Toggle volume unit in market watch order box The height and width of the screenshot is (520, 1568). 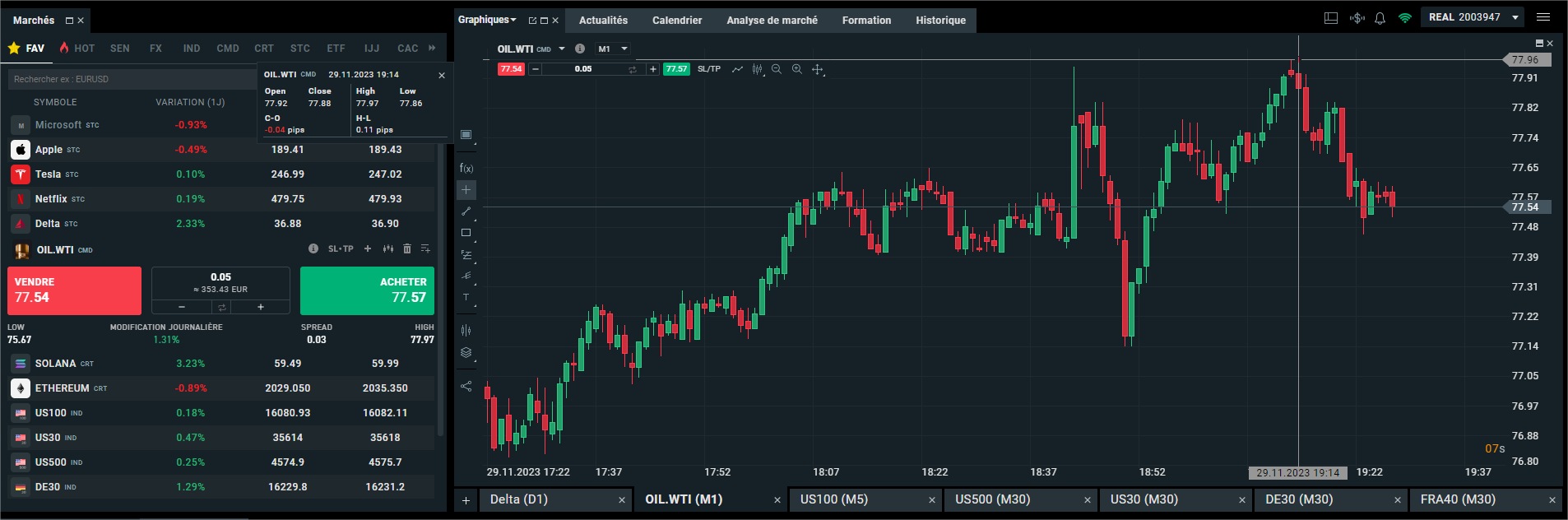coord(221,307)
